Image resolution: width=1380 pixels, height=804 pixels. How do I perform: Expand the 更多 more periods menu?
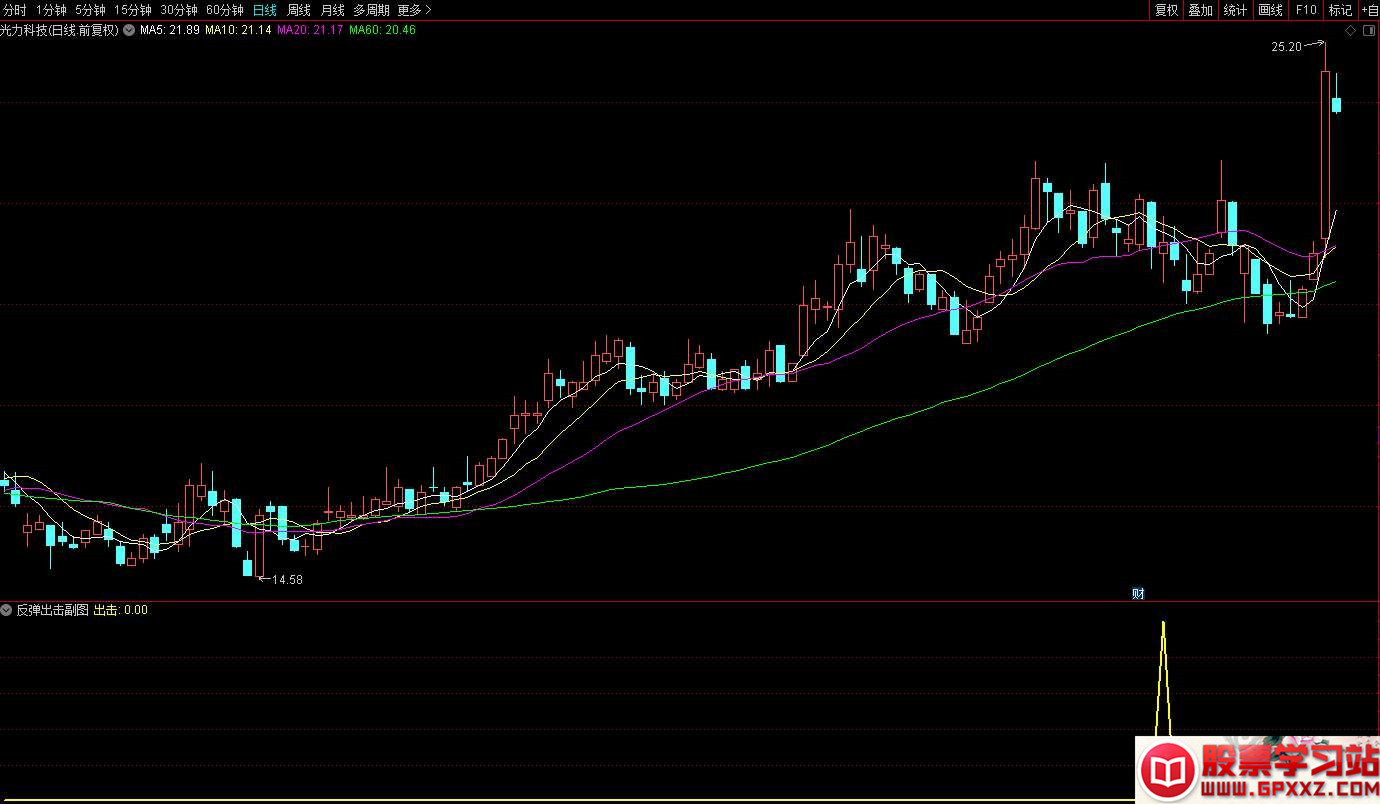pyautogui.click(x=414, y=10)
